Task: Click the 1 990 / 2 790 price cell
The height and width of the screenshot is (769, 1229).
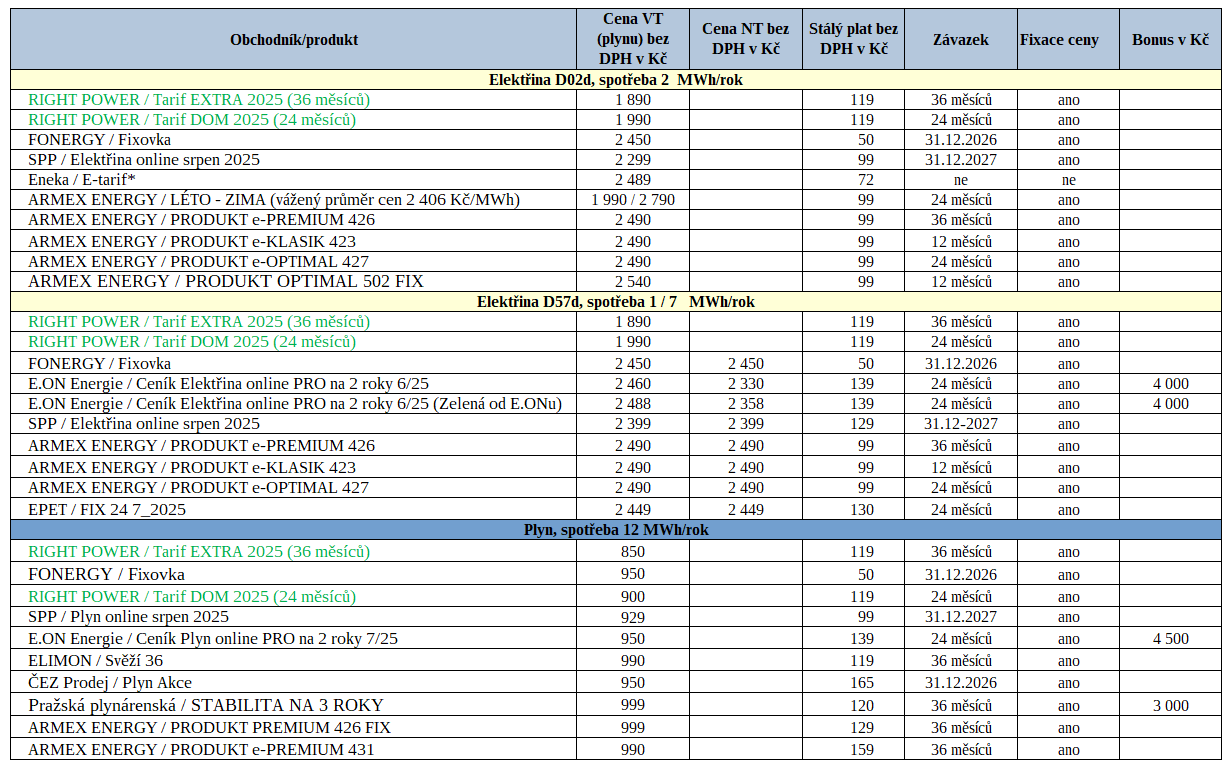Action: pyautogui.click(x=632, y=200)
